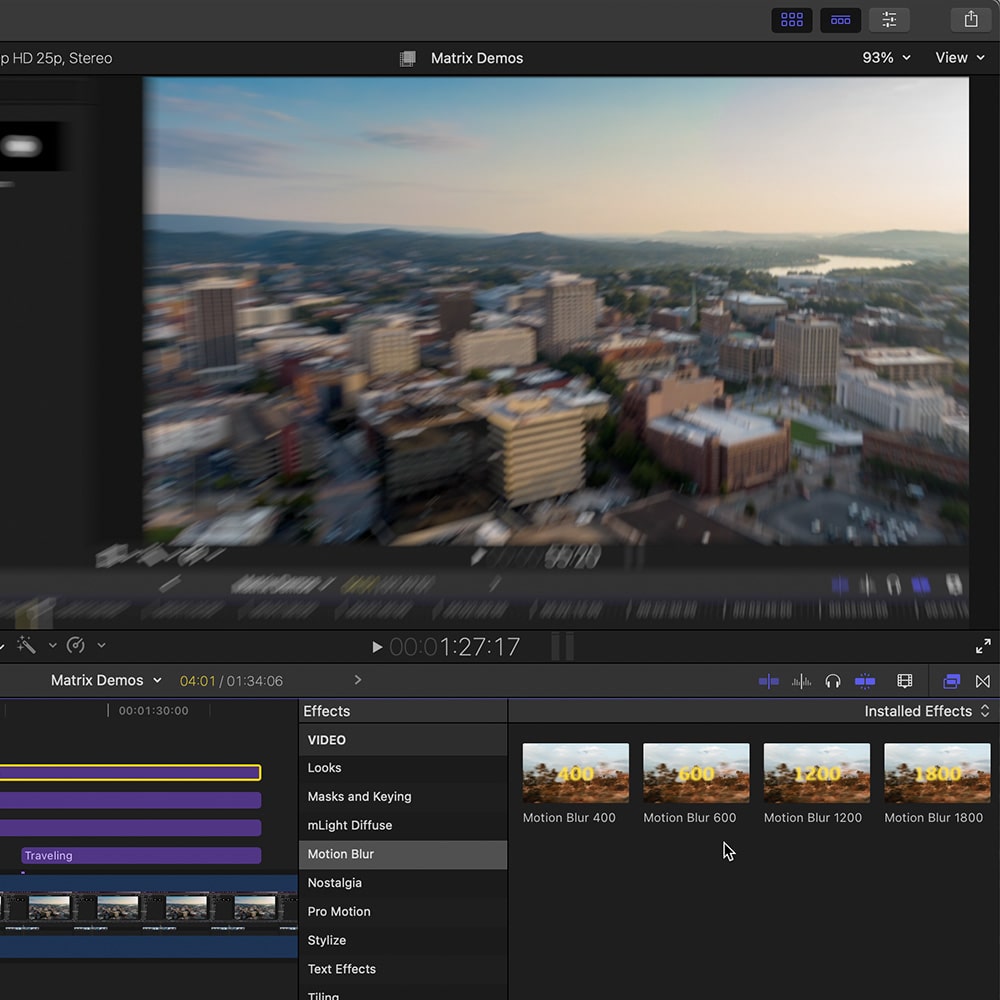Toggle skimming icon in timeline

pos(768,681)
